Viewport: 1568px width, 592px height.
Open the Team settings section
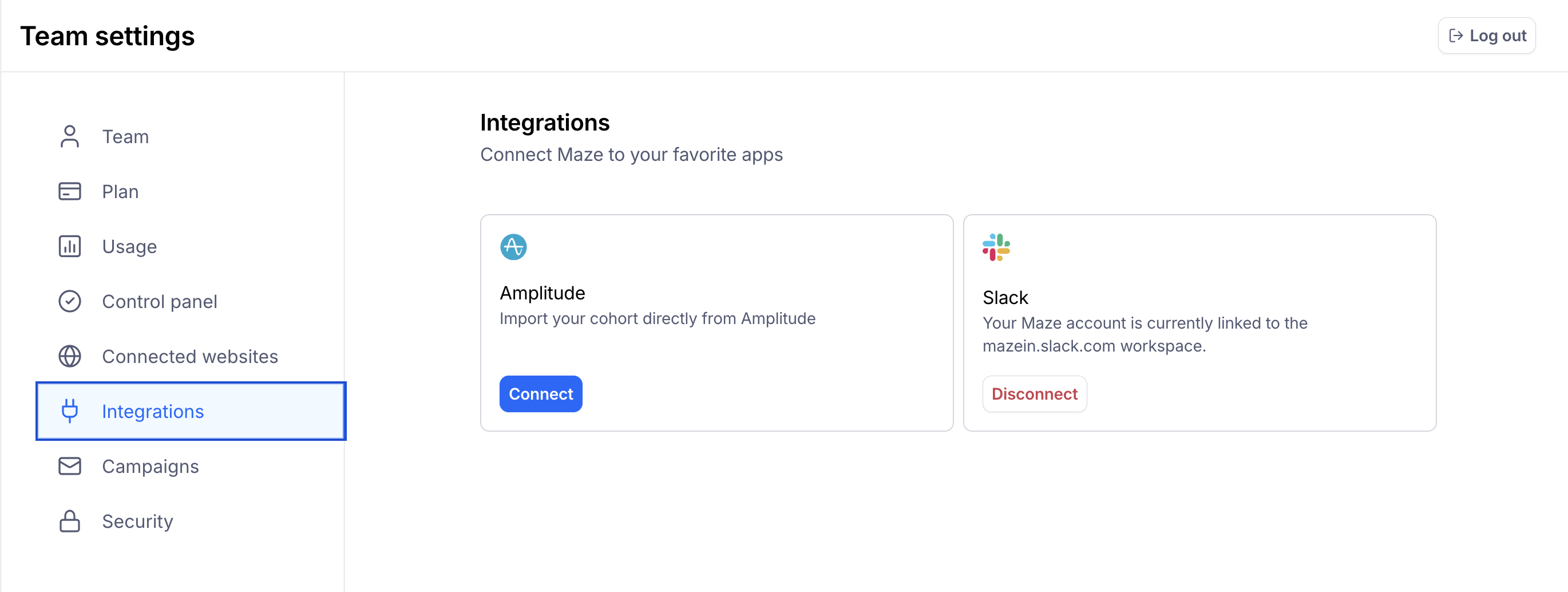(x=125, y=136)
